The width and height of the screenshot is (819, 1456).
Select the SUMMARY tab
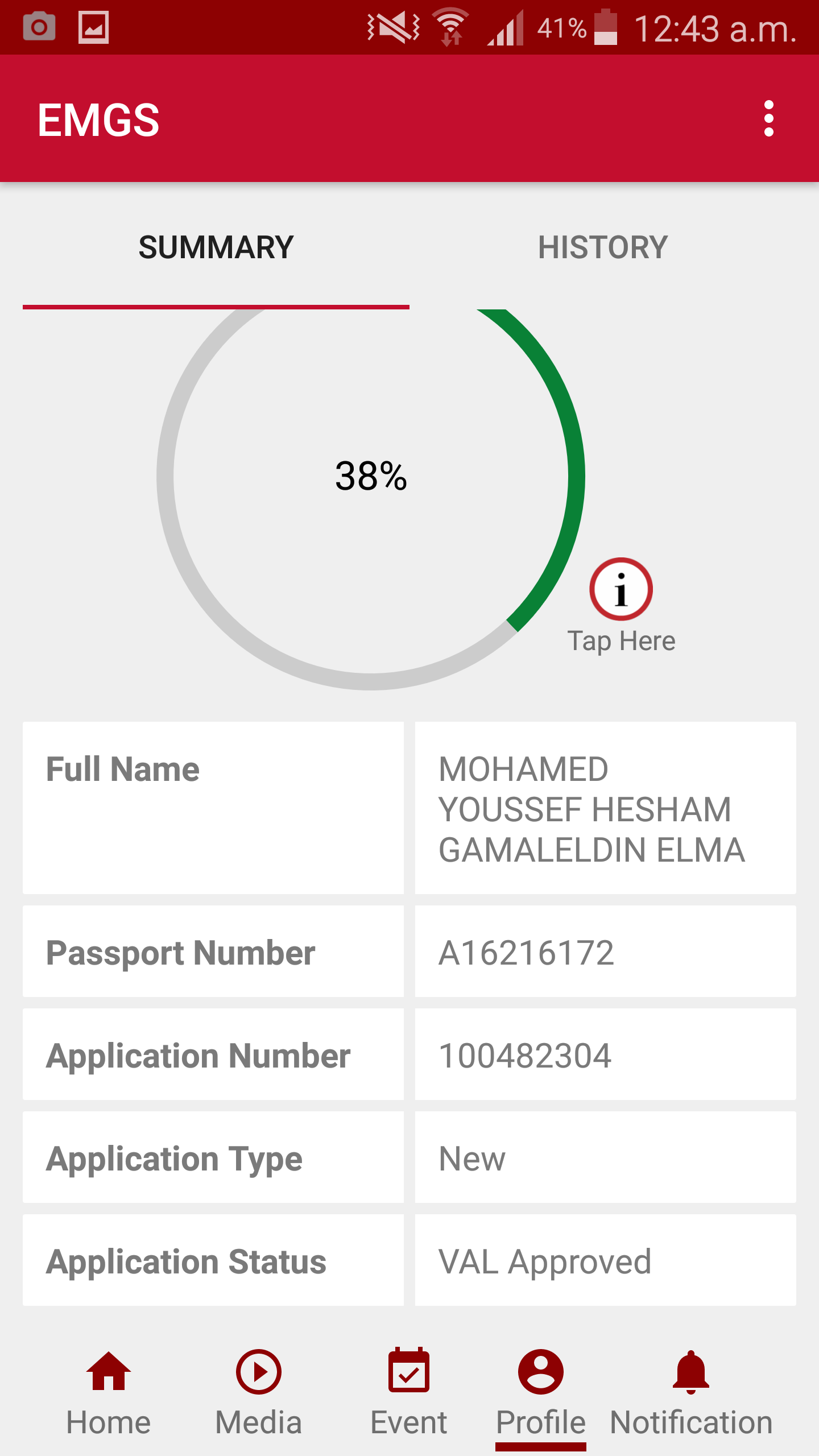(x=216, y=247)
